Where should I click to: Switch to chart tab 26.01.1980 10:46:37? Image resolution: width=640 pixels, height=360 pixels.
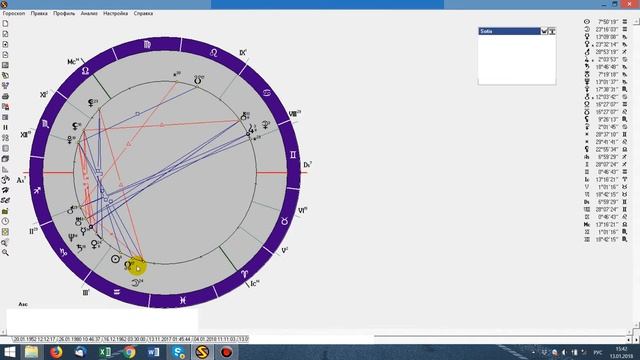click(x=80, y=339)
